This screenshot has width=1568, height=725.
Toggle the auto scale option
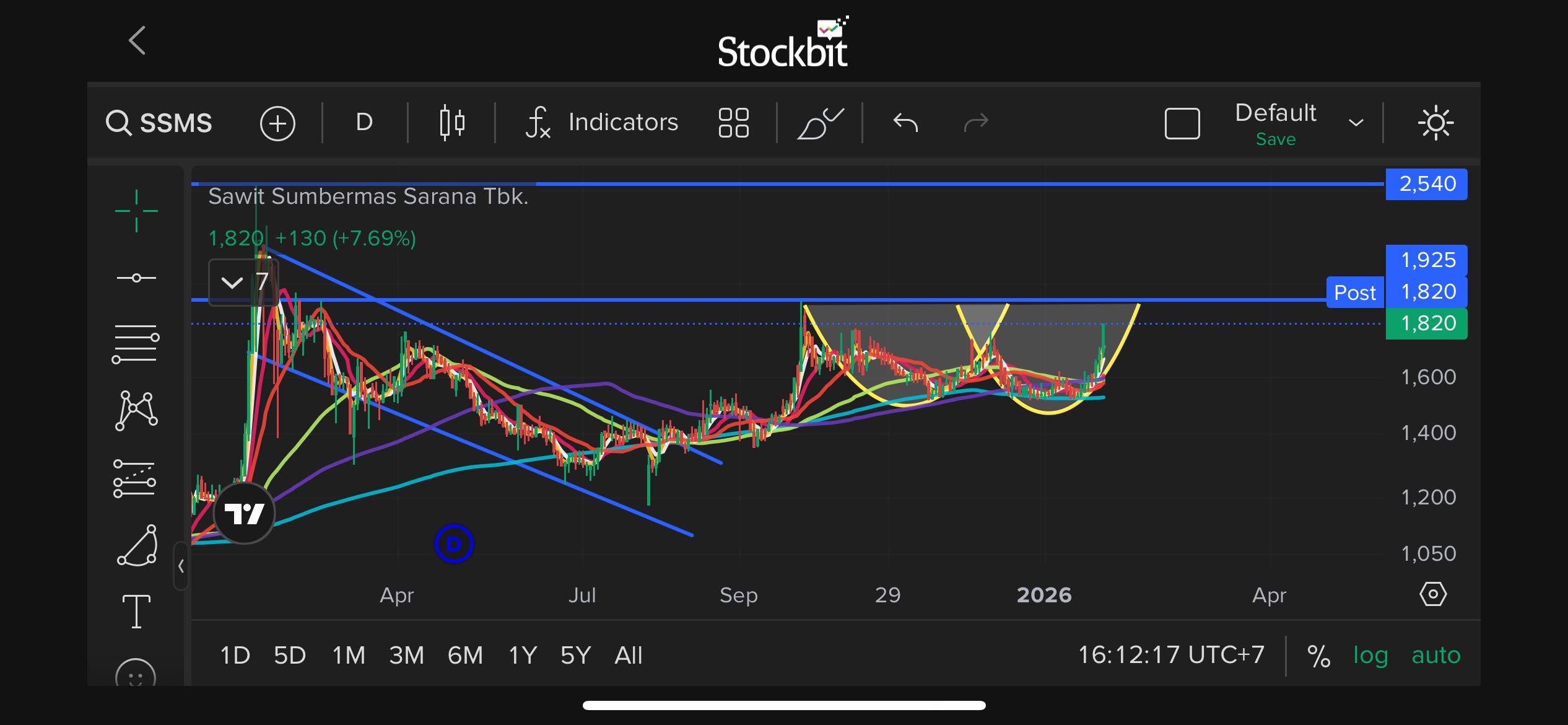pos(1435,655)
